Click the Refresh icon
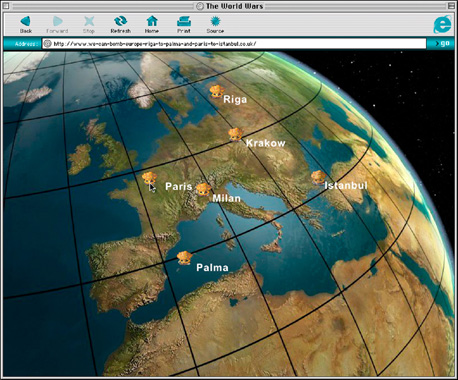This screenshot has width=458, height=380. click(x=120, y=22)
